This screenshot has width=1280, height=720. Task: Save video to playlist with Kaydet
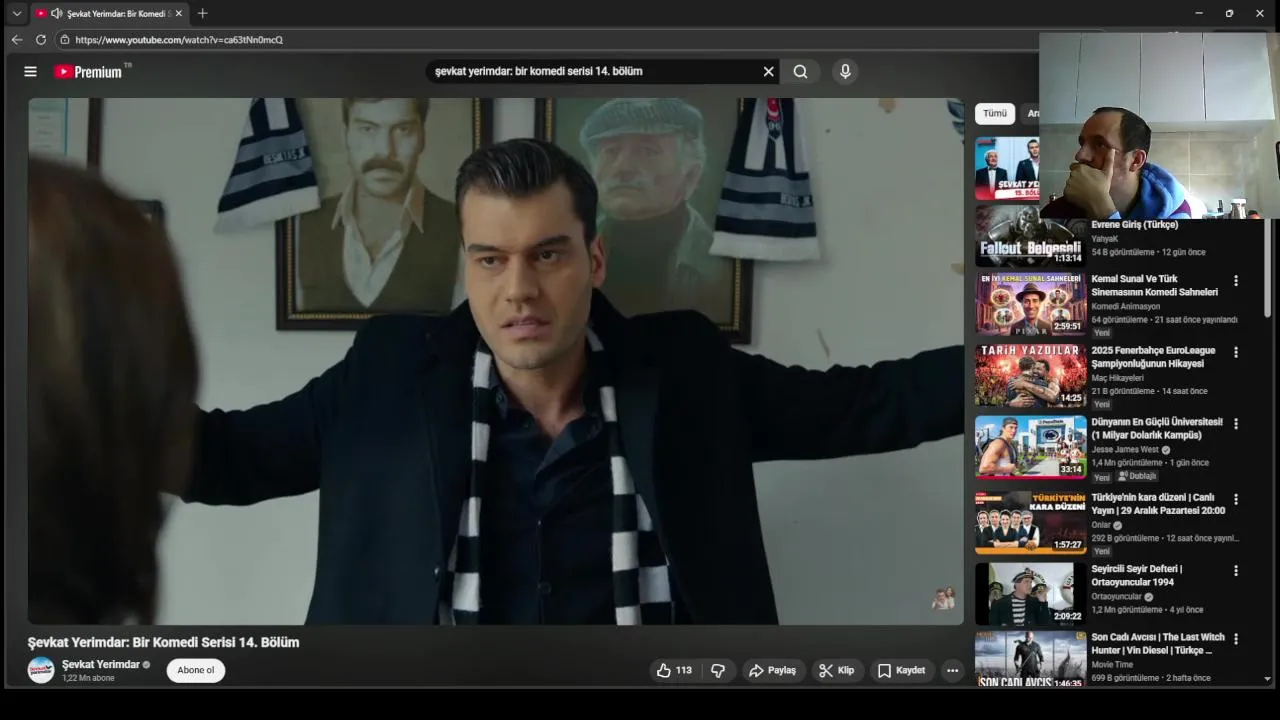[x=901, y=670]
